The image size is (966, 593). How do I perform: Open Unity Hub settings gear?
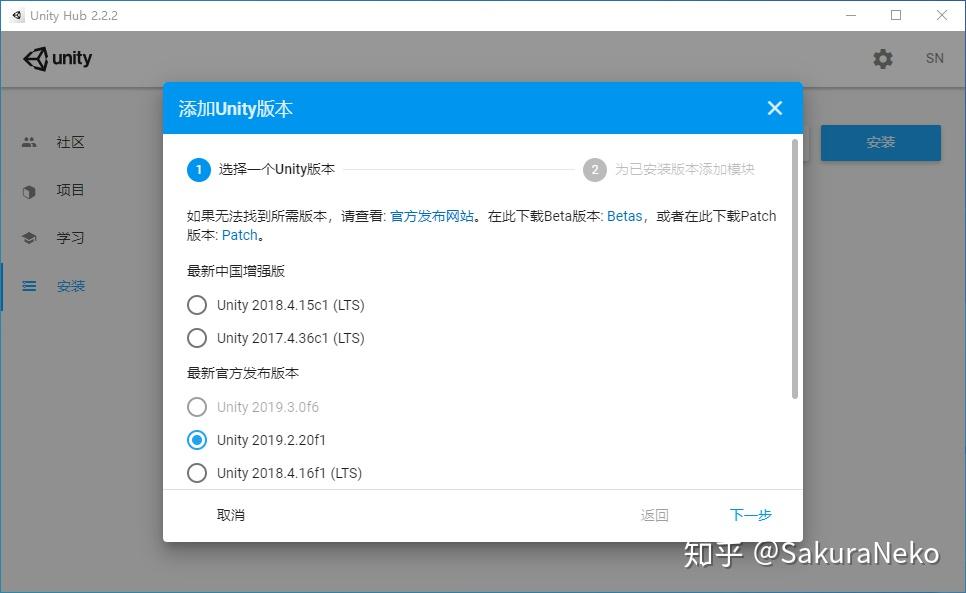tap(883, 58)
